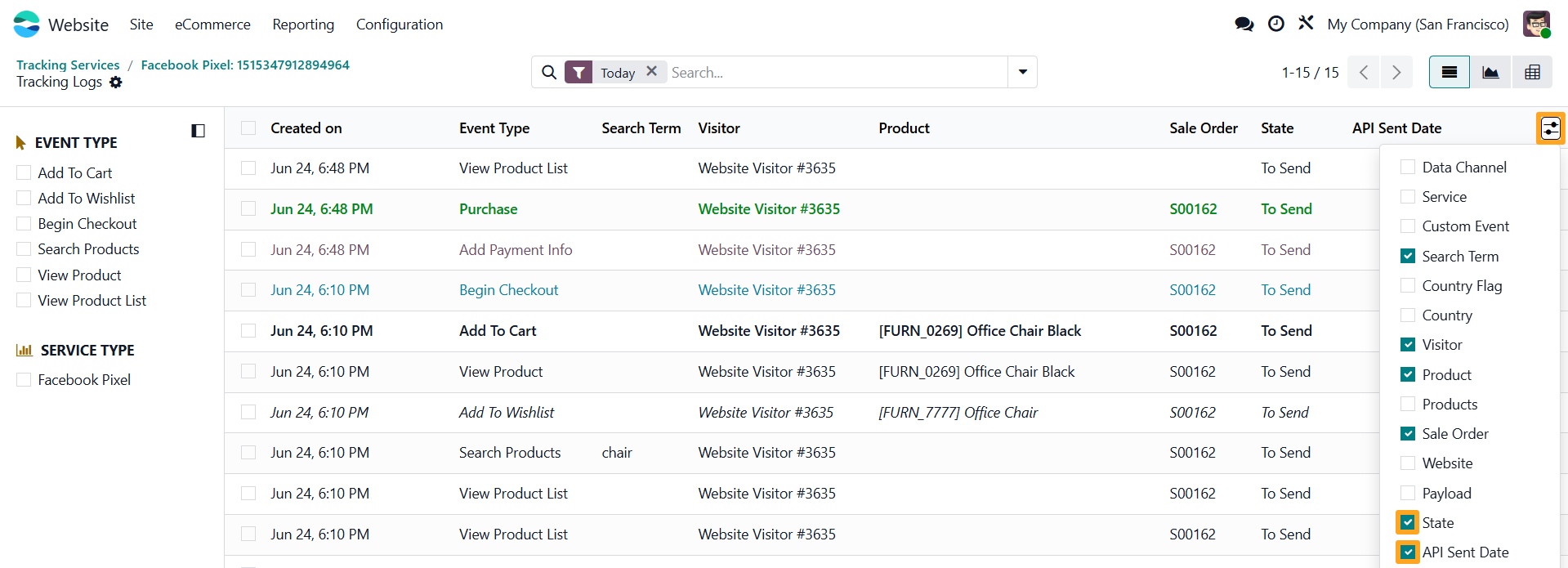
Task: Enable the Country Flag column
Action: [1408, 286]
